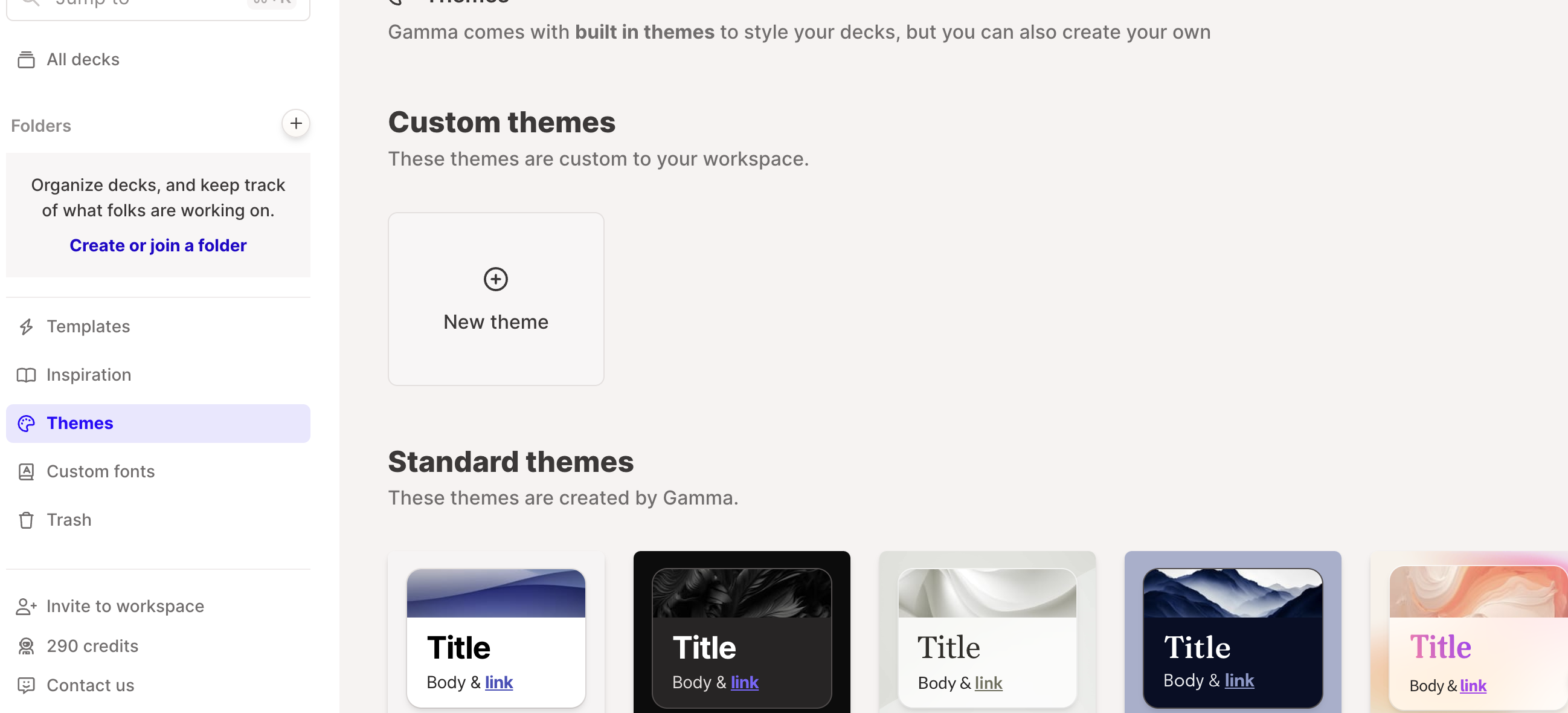
Task: Select the white theme with blue wave header
Action: pyautogui.click(x=495, y=636)
